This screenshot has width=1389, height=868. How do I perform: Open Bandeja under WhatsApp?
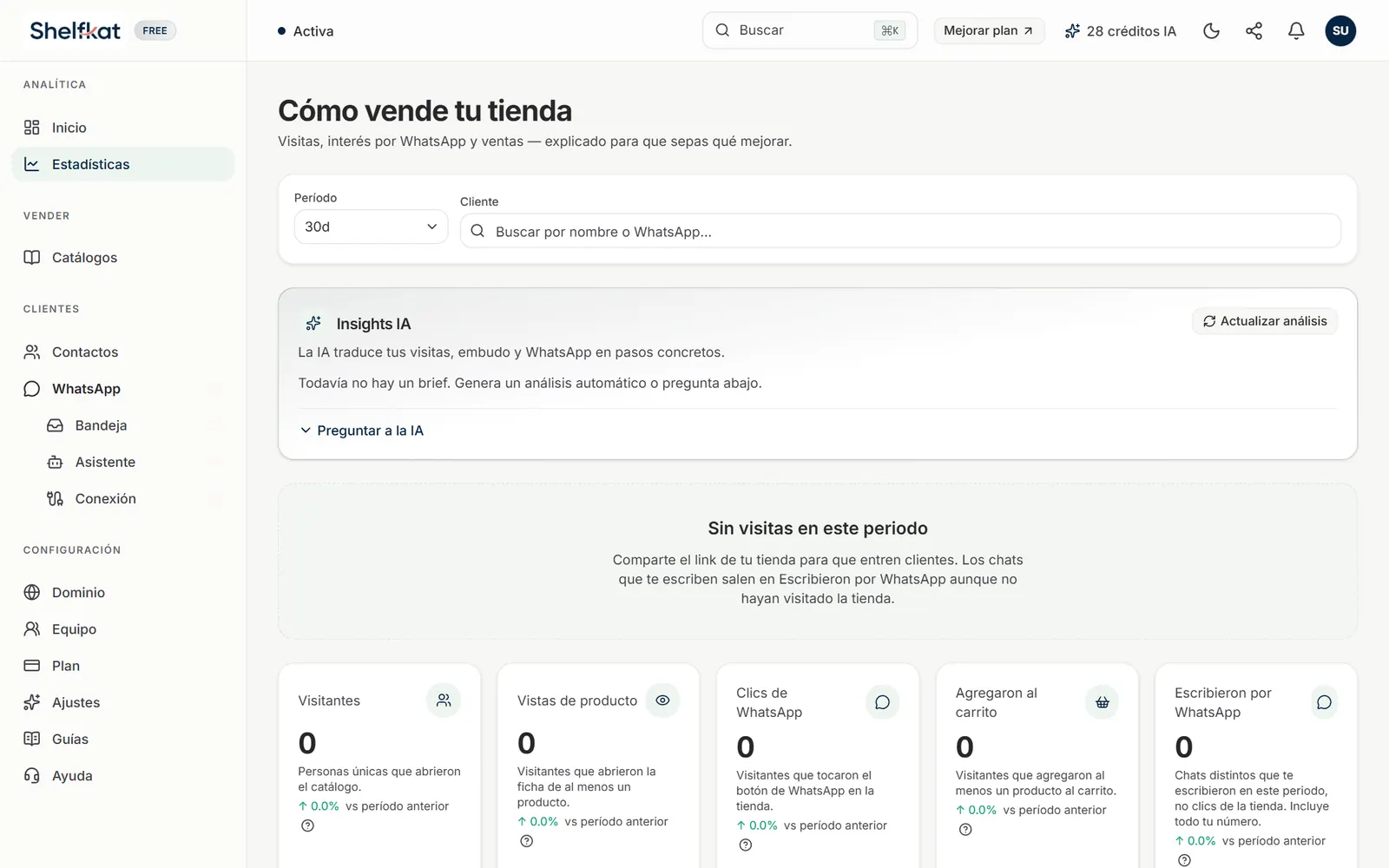[135, 425]
